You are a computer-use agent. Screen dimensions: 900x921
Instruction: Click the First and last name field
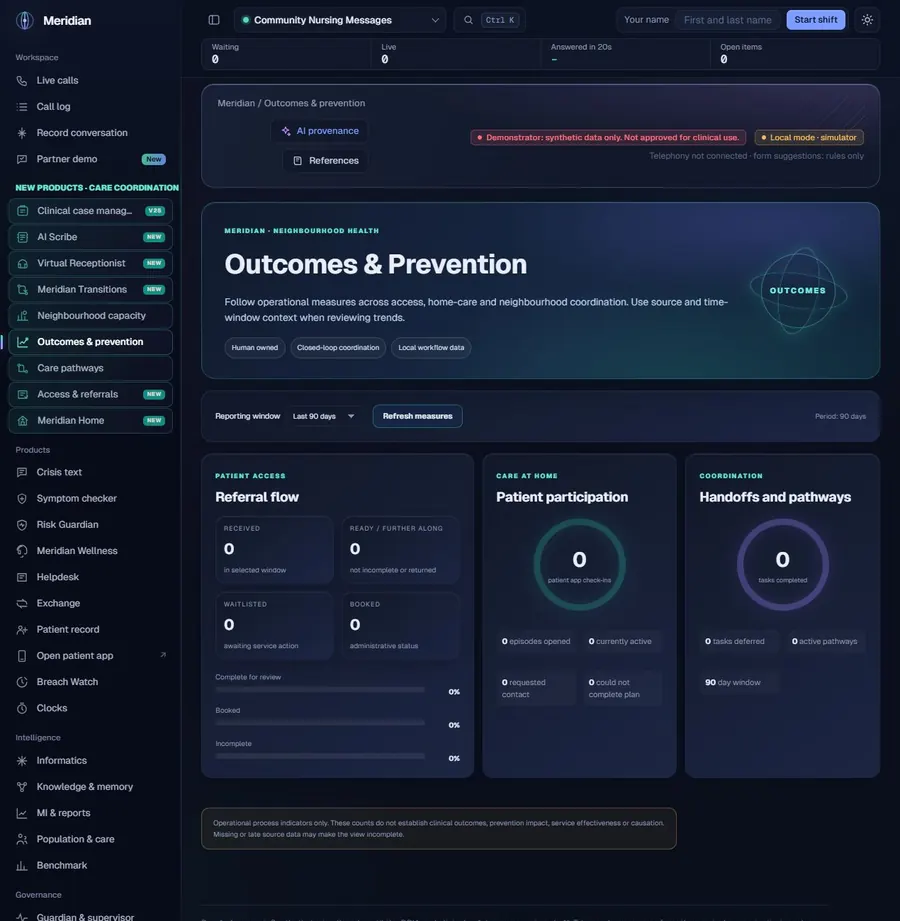[727, 20]
